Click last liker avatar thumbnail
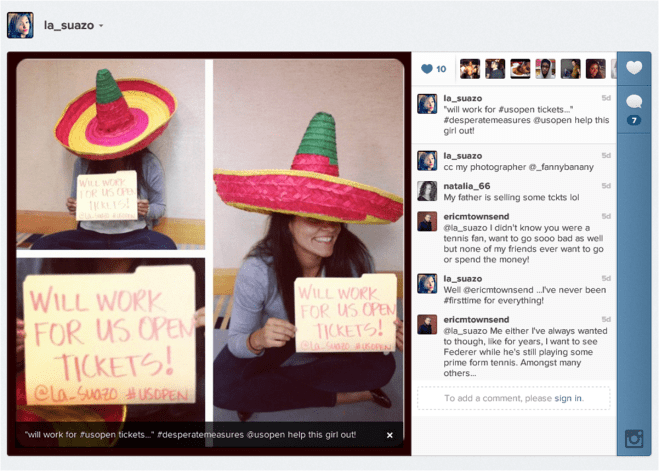 [595, 69]
